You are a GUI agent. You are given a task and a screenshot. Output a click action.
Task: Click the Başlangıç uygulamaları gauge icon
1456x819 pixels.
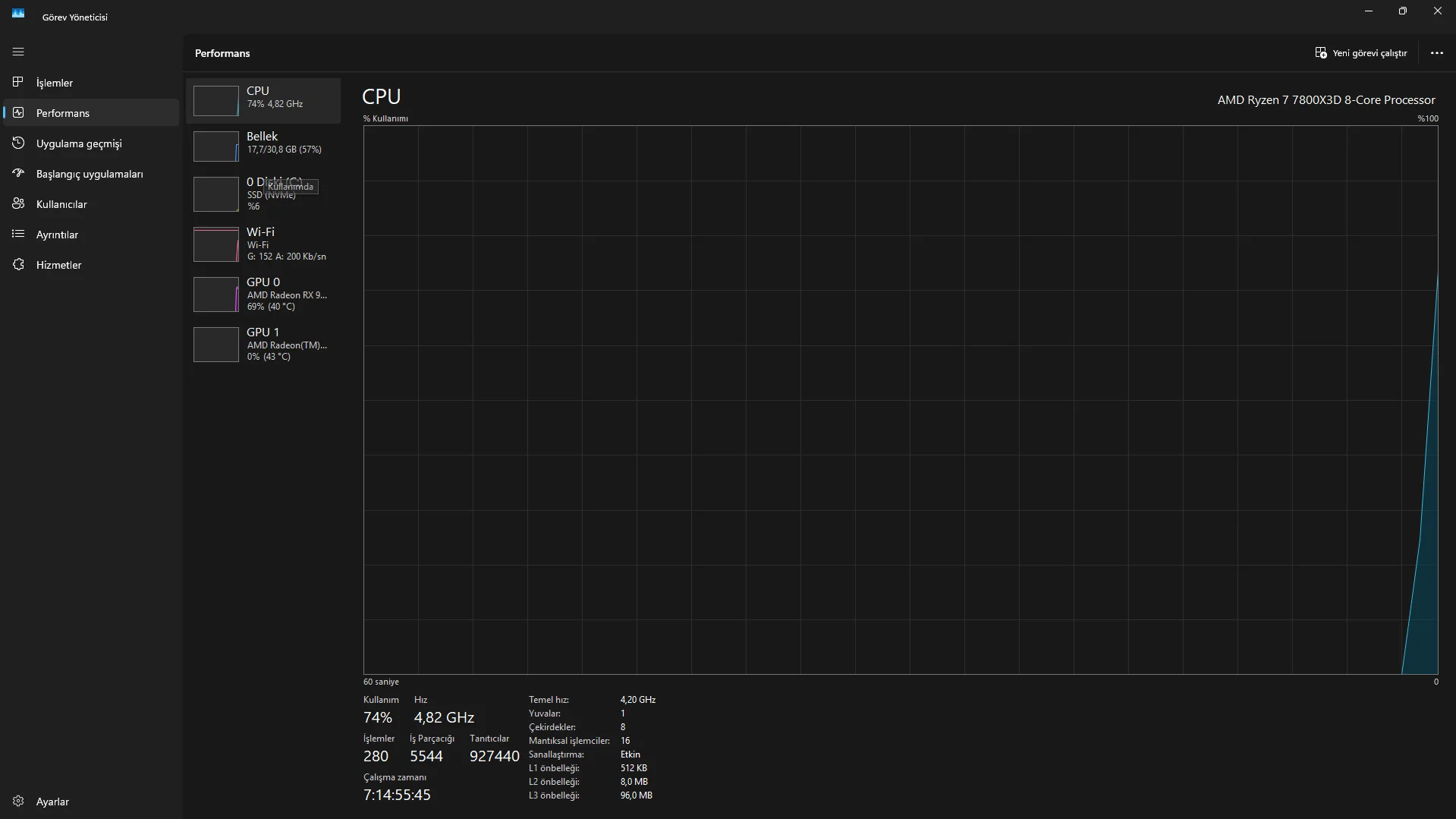coord(18,173)
